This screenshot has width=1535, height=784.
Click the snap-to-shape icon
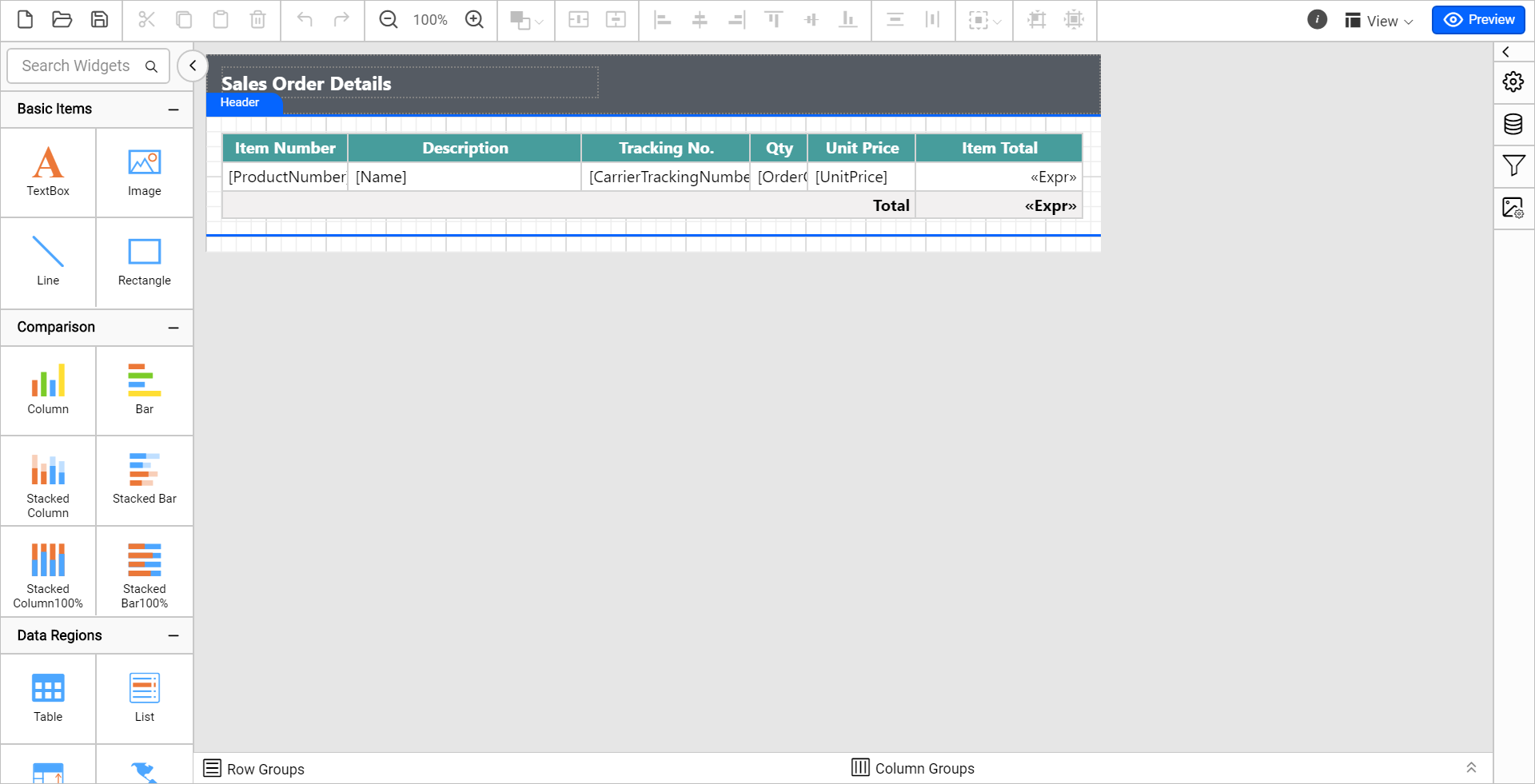[x=1074, y=20]
